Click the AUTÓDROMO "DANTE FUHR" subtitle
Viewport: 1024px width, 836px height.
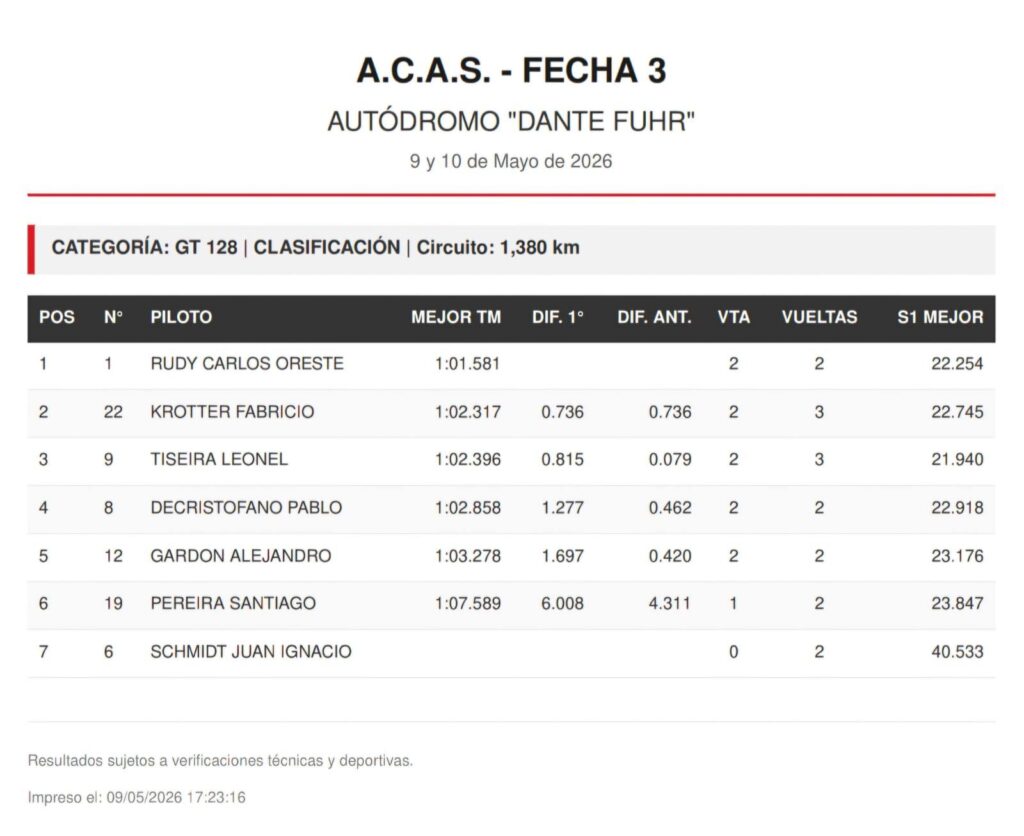pos(511,122)
